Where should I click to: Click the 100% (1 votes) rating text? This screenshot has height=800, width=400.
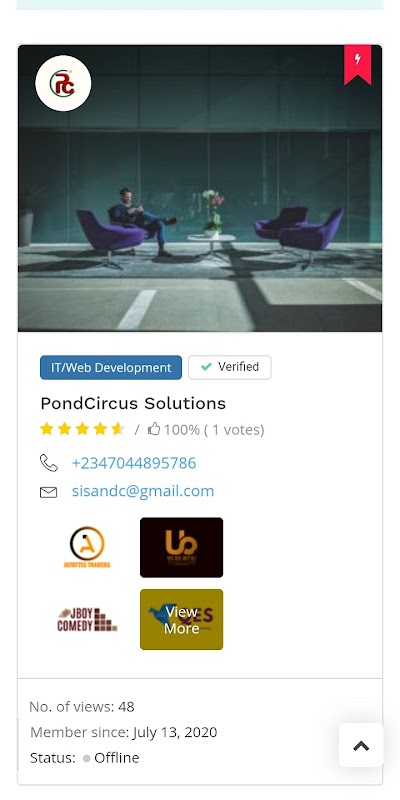click(214, 430)
